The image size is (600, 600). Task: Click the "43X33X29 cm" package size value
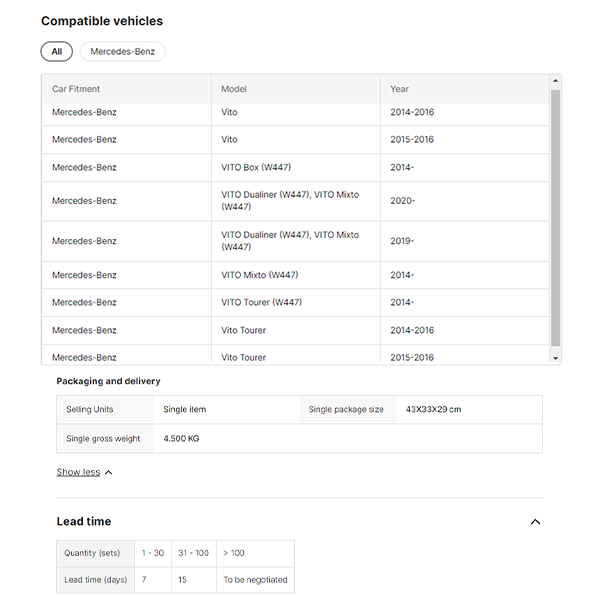click(x=433, y=409)
